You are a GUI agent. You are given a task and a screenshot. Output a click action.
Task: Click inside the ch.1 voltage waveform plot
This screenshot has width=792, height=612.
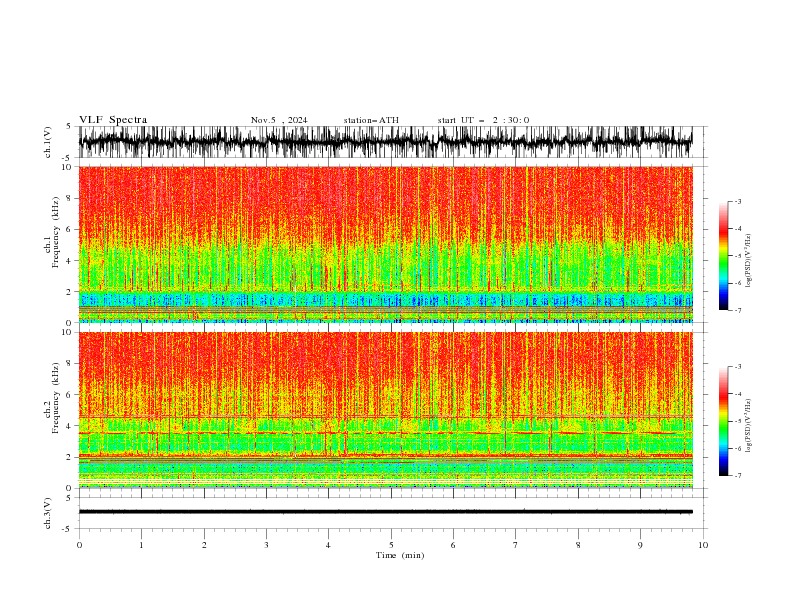(385, 142)
